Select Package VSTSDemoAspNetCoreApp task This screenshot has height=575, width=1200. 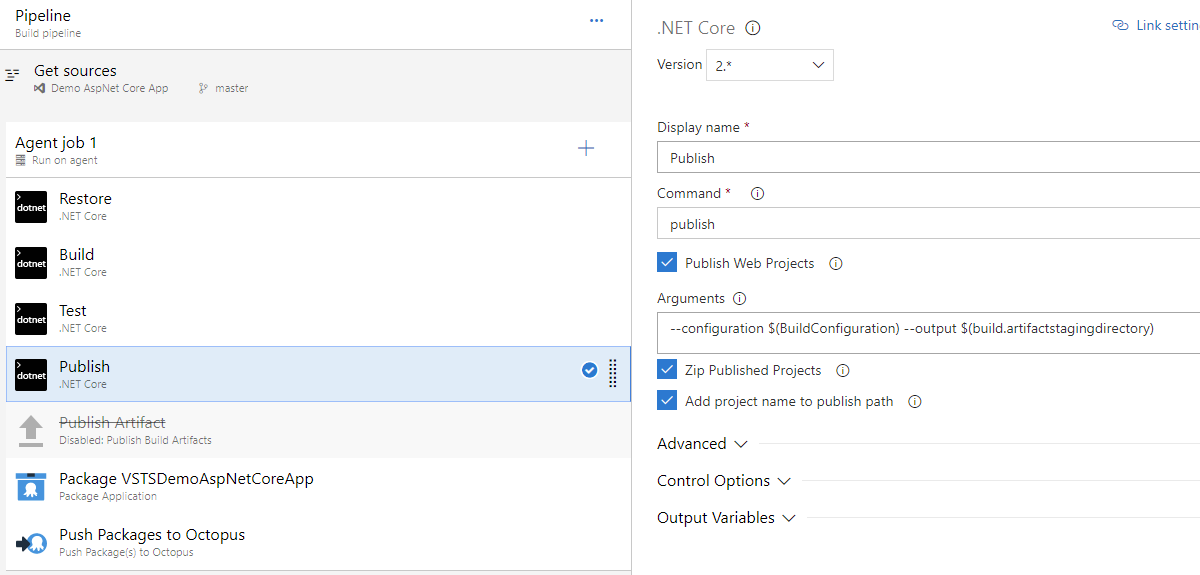(x=318, y=487)
